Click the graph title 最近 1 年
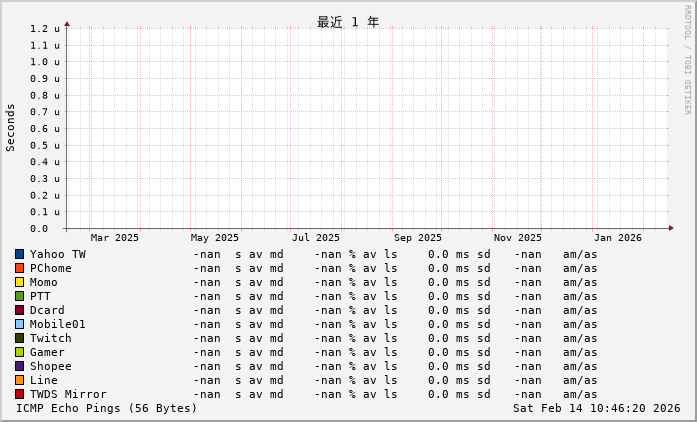Image resolution: width=697 pixels, height=422 pixels. pos(348,22)
